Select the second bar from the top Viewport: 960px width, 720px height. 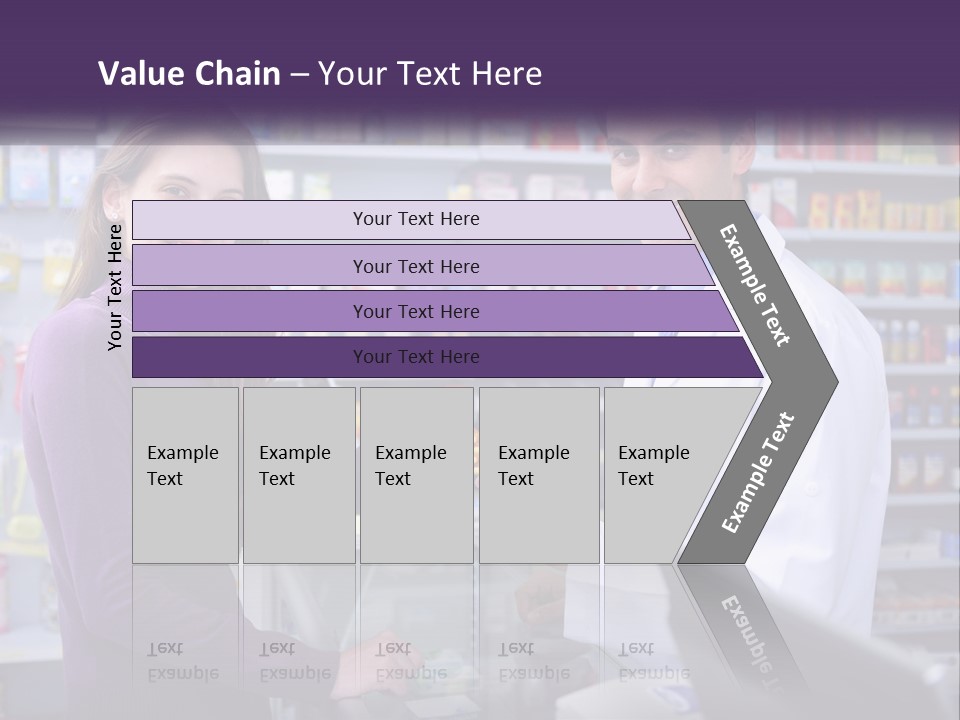tap(415, 266)
